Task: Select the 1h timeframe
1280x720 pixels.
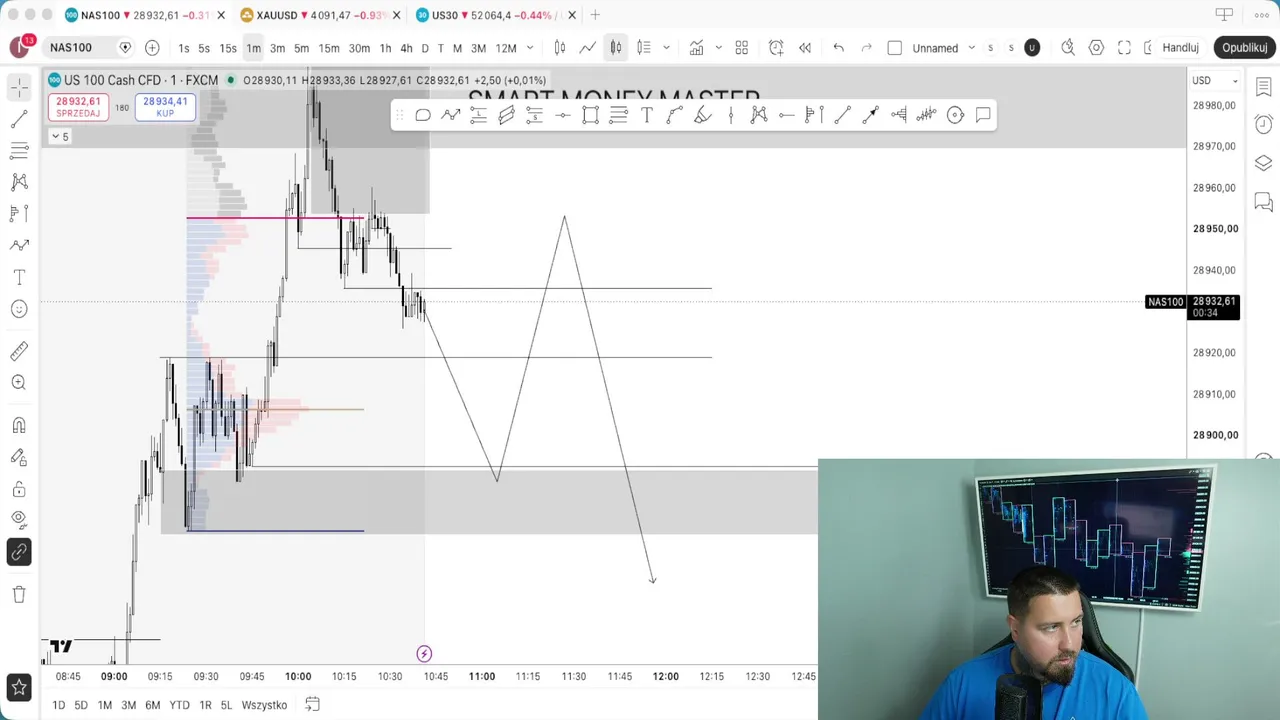Action: (x=385, y=48)
